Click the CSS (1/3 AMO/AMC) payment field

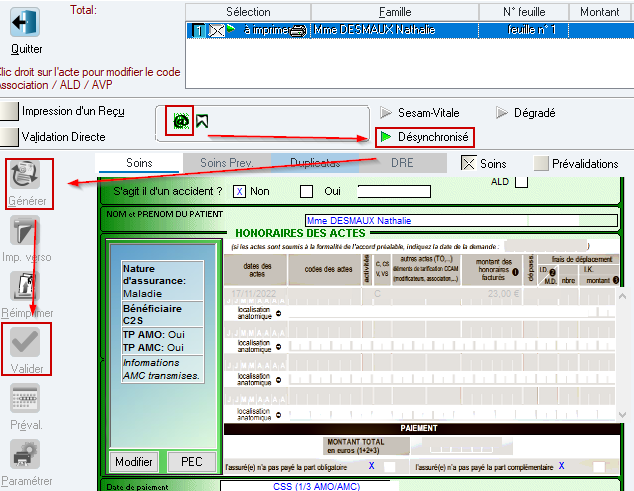click(x=309, y=486)
